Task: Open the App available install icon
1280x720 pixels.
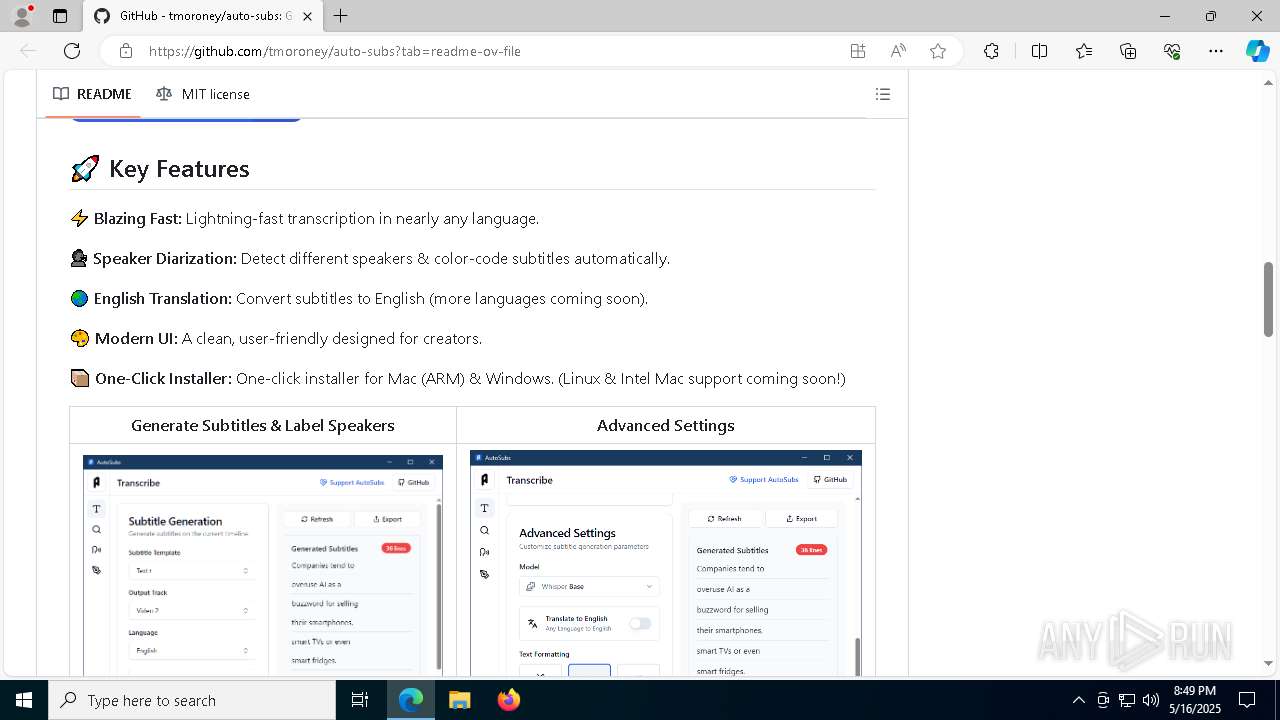Action: (x=858, y=51)
